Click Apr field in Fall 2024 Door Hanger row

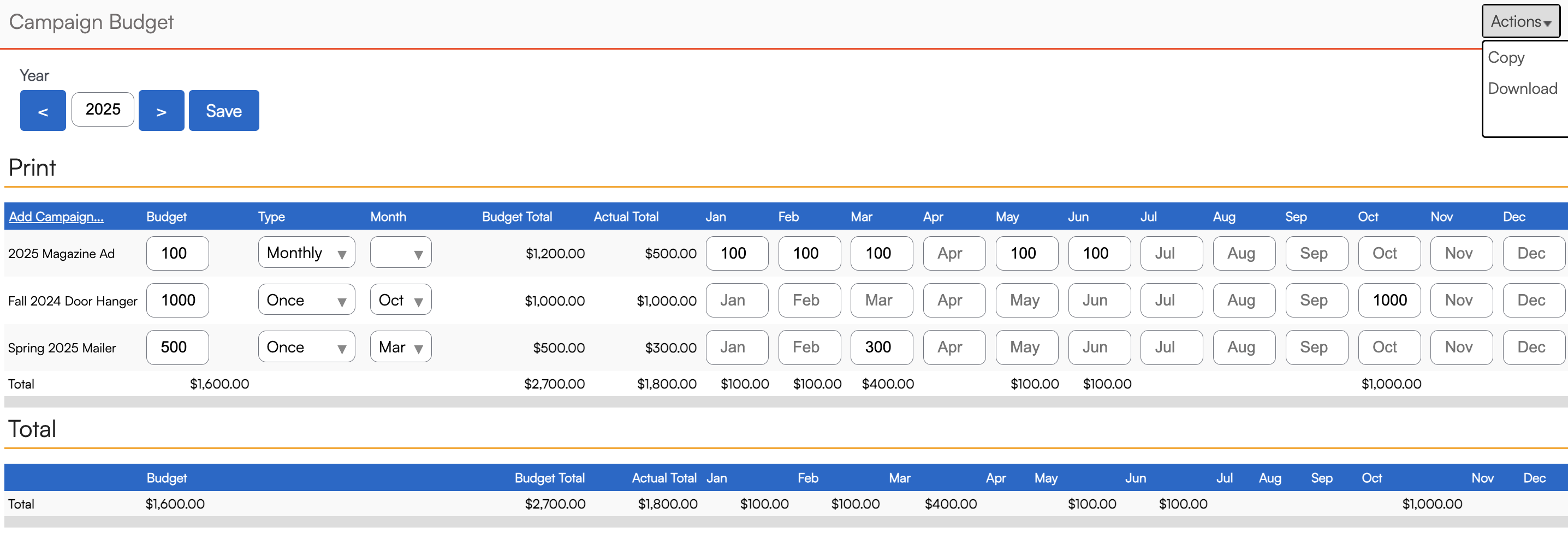[954, 300]
